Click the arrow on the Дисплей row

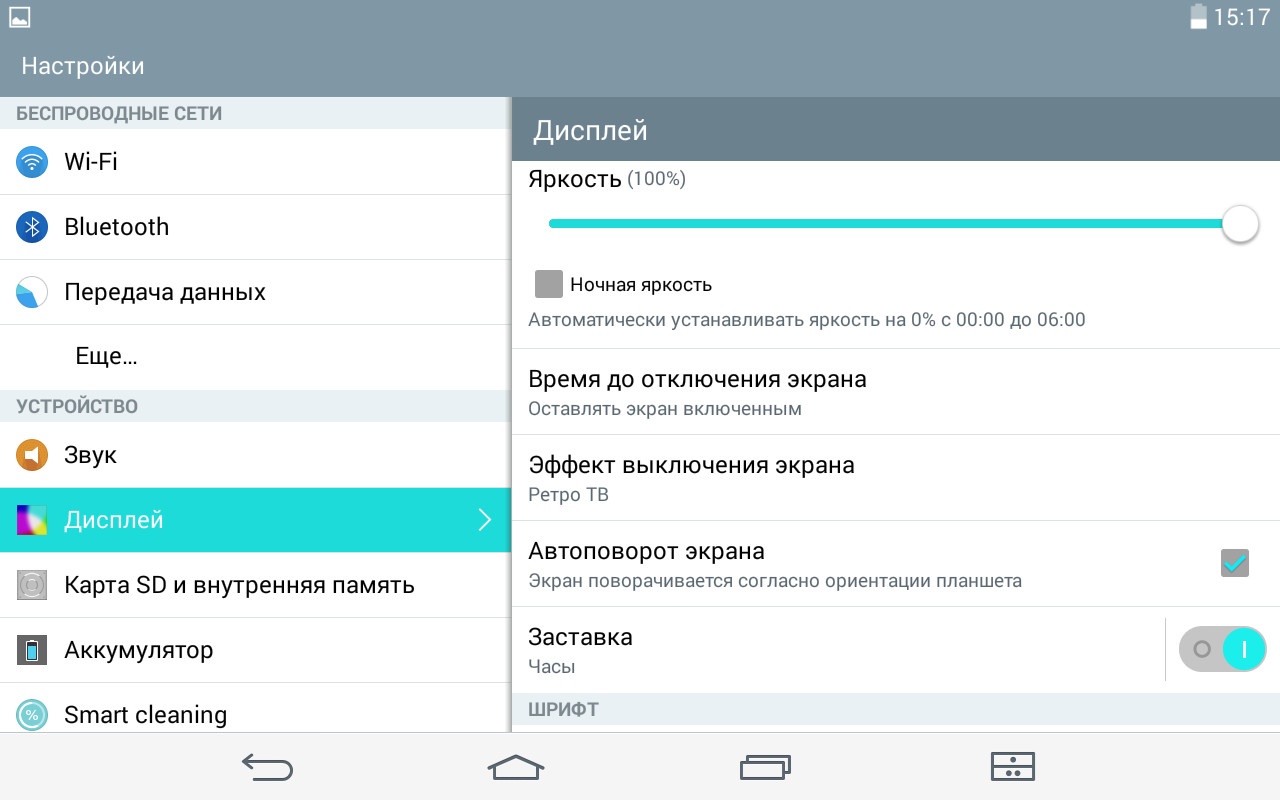click(x=485, y=520)
